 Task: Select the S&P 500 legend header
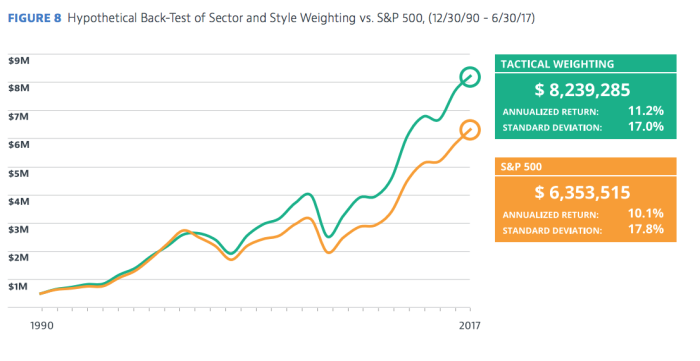[x=586, y=166]
